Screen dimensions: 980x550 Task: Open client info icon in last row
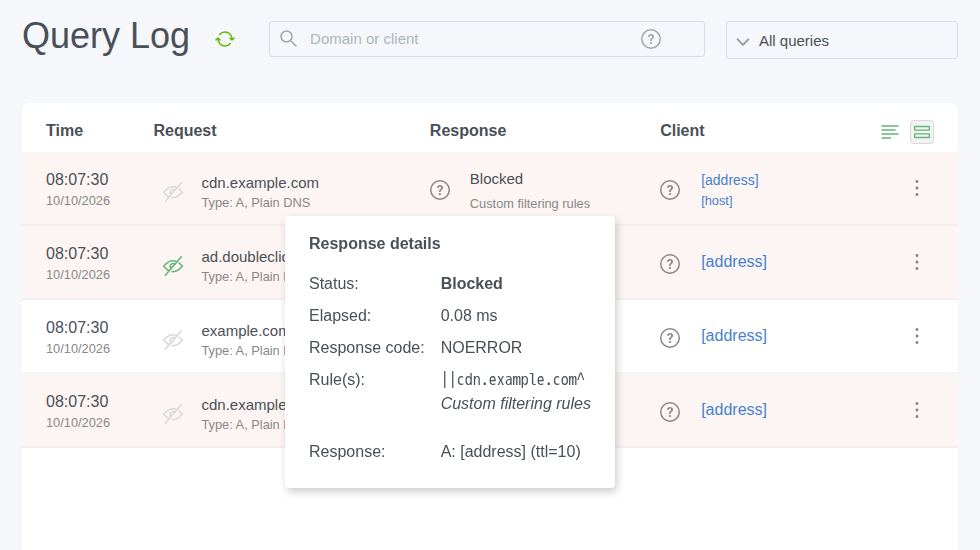[670, 412]
